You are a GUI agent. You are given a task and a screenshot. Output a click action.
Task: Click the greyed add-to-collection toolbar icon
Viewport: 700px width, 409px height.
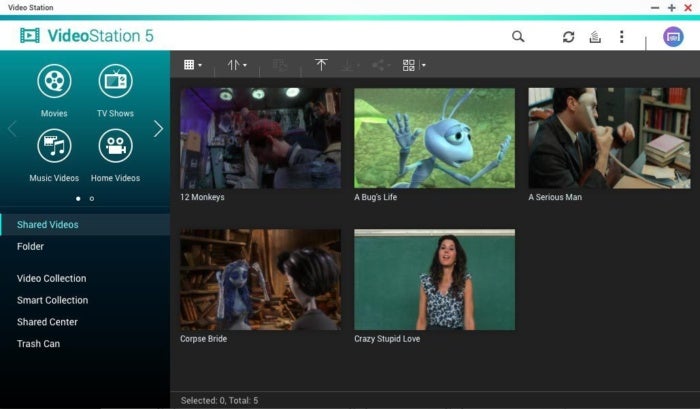click(280, 65)
